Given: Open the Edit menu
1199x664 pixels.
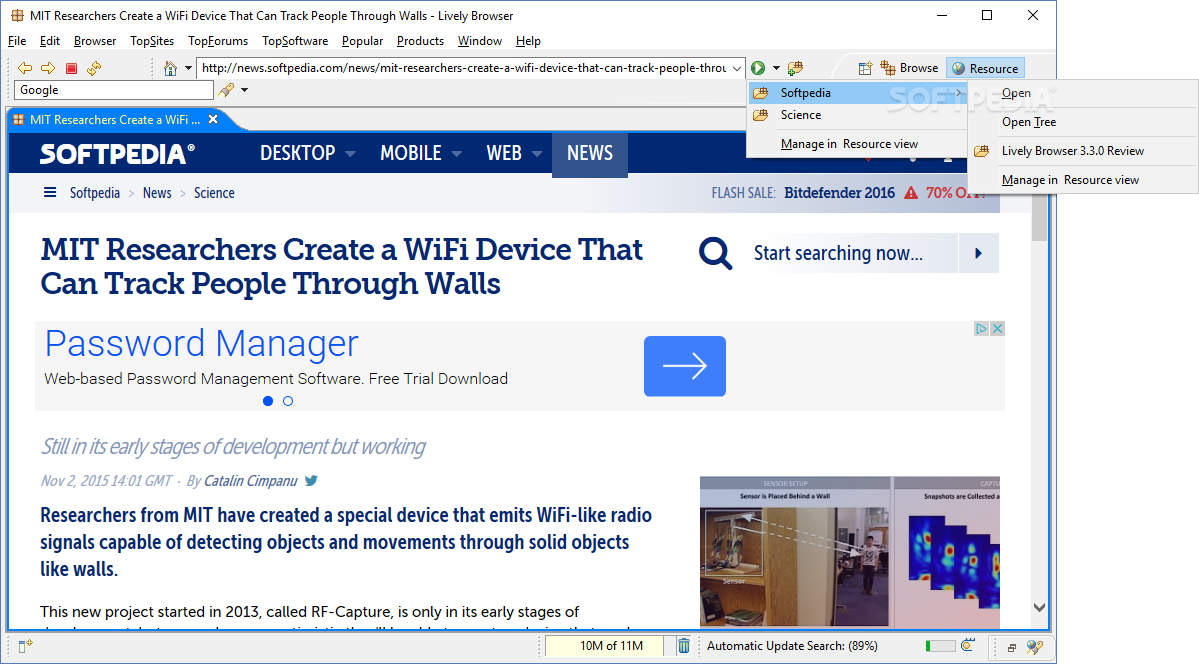Looking at the screenshot, I should click(x=50, y=41).
